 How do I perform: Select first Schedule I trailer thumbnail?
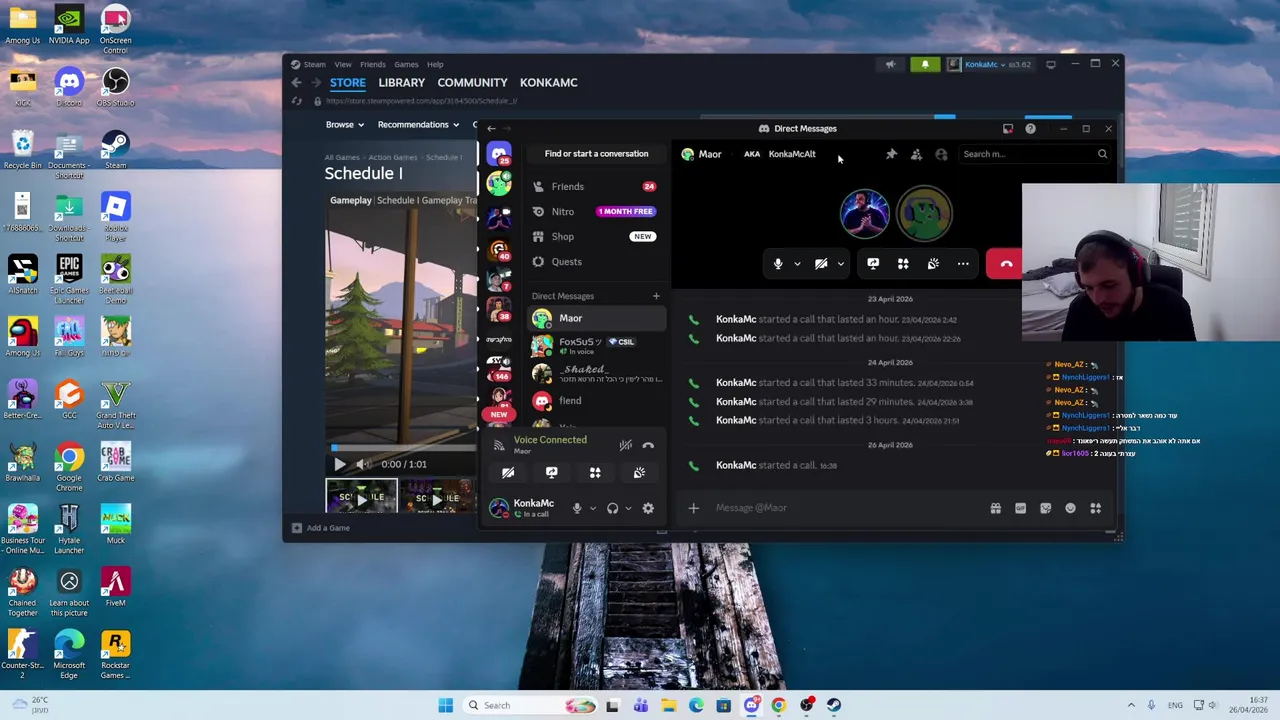coord(361,497)
